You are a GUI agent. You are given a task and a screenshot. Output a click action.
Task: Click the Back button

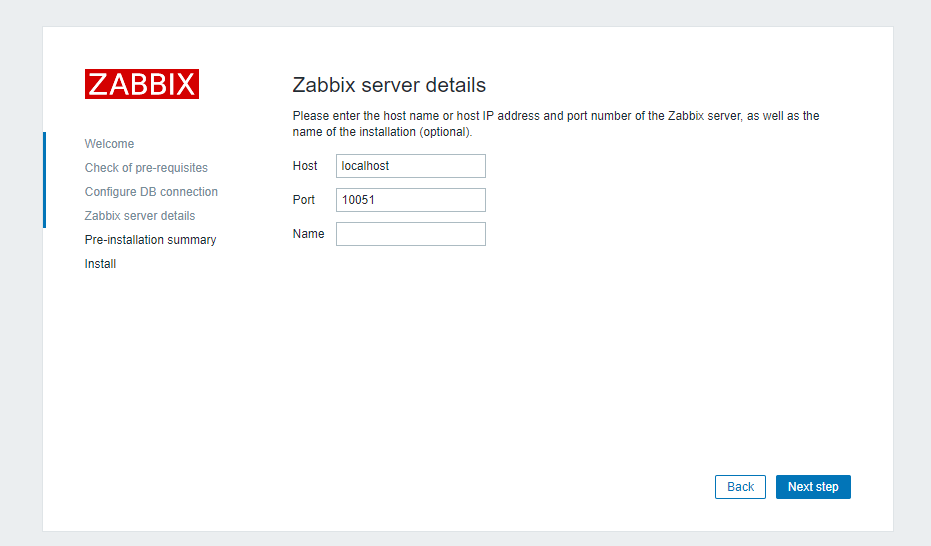click(740, 487)
